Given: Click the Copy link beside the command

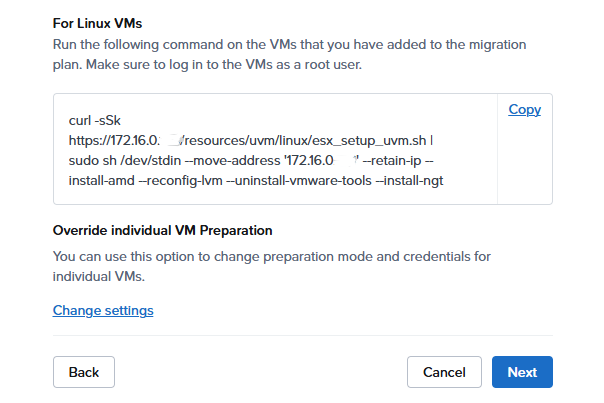Looking at the screenshot, I should click(x=524, y=110).
